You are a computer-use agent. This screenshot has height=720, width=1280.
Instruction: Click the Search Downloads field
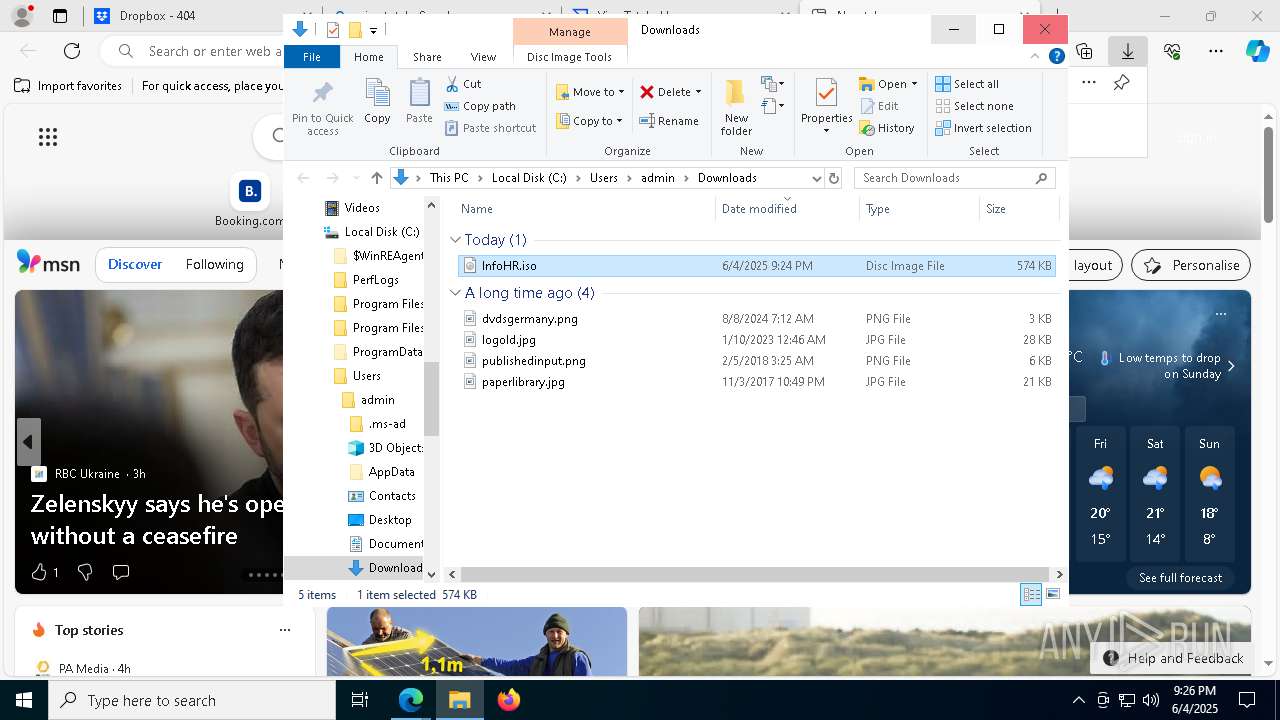click(x=955, y=178)
